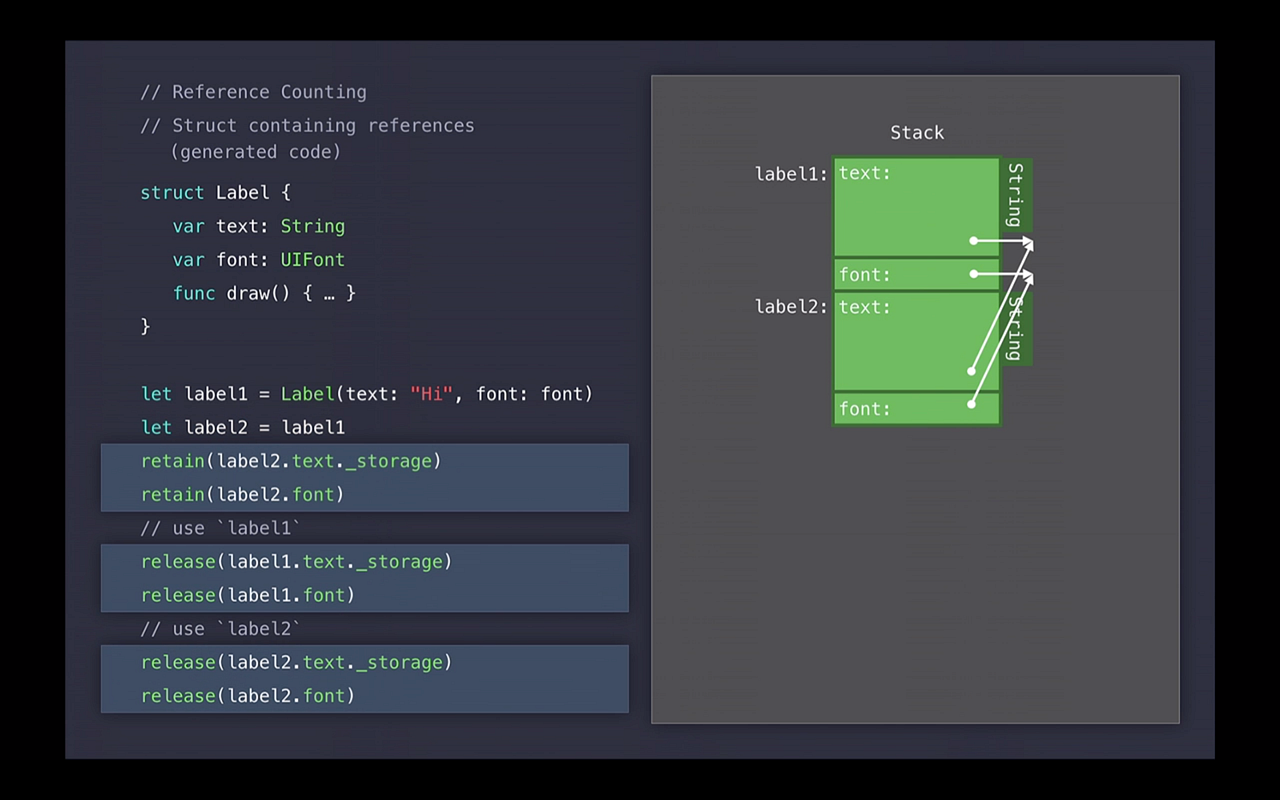Select the label1 text: field box
This screenshot has width=1280, height=800.
point(915,205)
